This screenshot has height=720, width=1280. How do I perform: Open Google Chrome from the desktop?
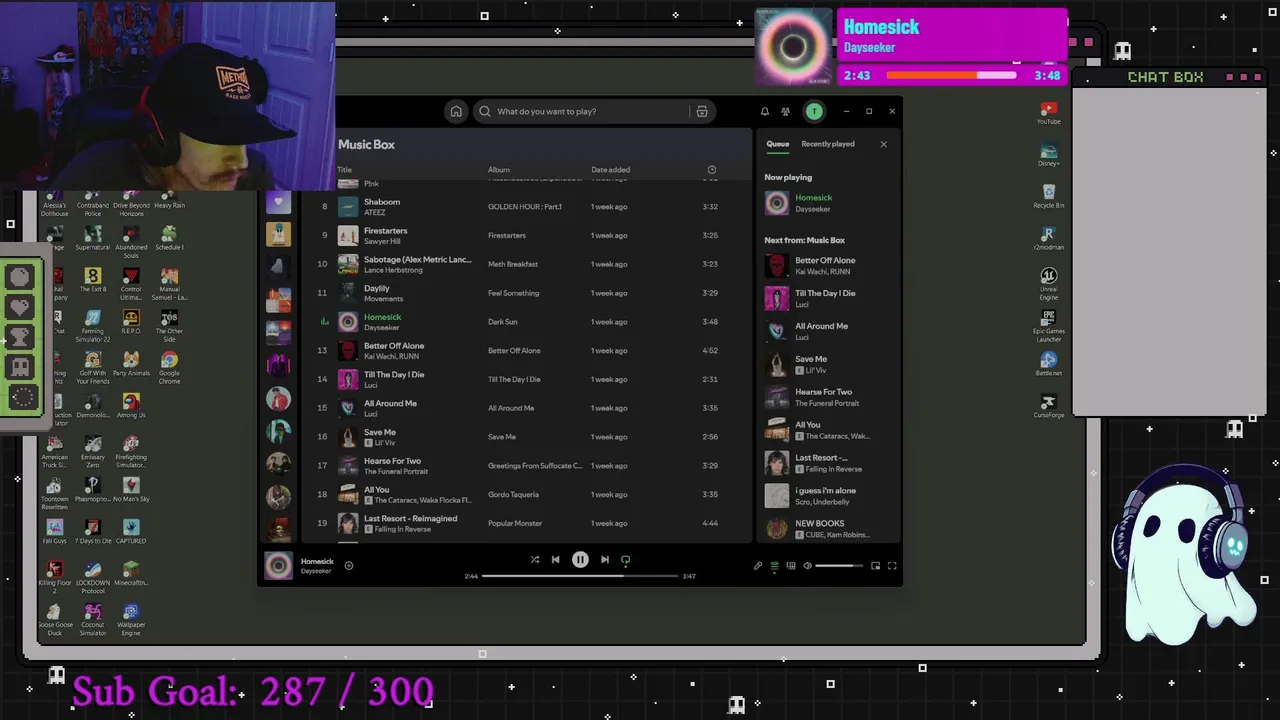pyautogui.click(x=169, y=368)
